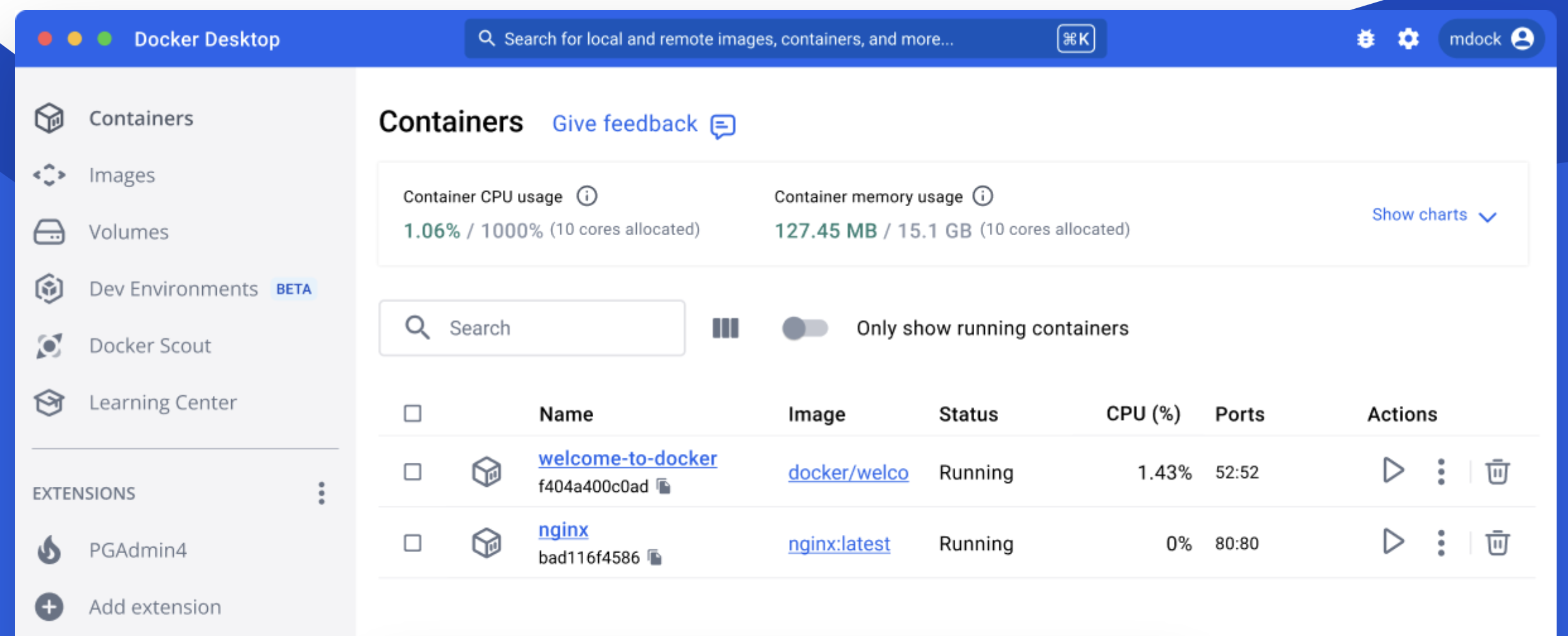Open more actions for welcome-to-docker

[x=1441, y=472]
